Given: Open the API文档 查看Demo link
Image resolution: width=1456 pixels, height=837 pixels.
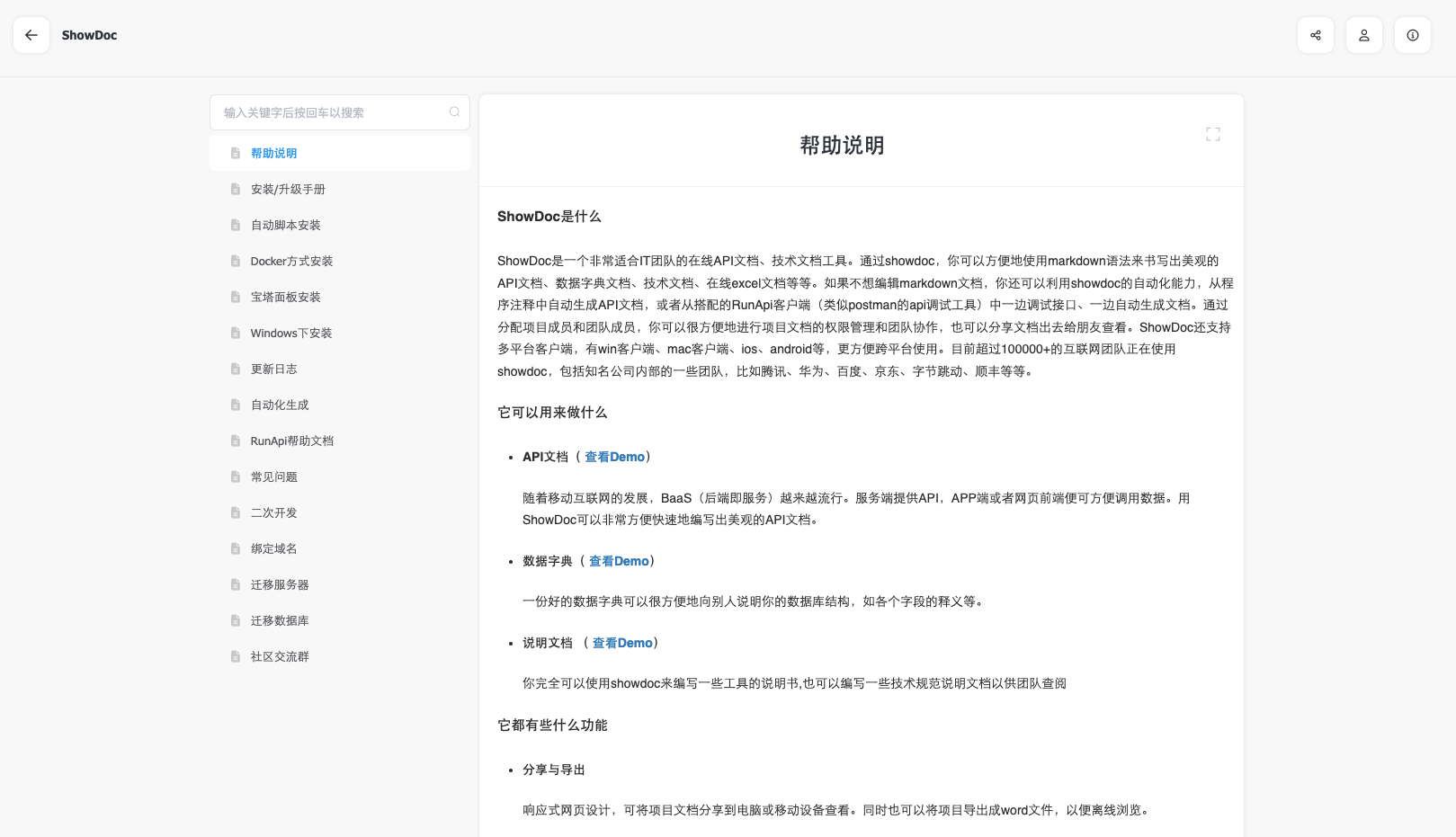Looking at the screenshot, I should [x=615, y=457].
